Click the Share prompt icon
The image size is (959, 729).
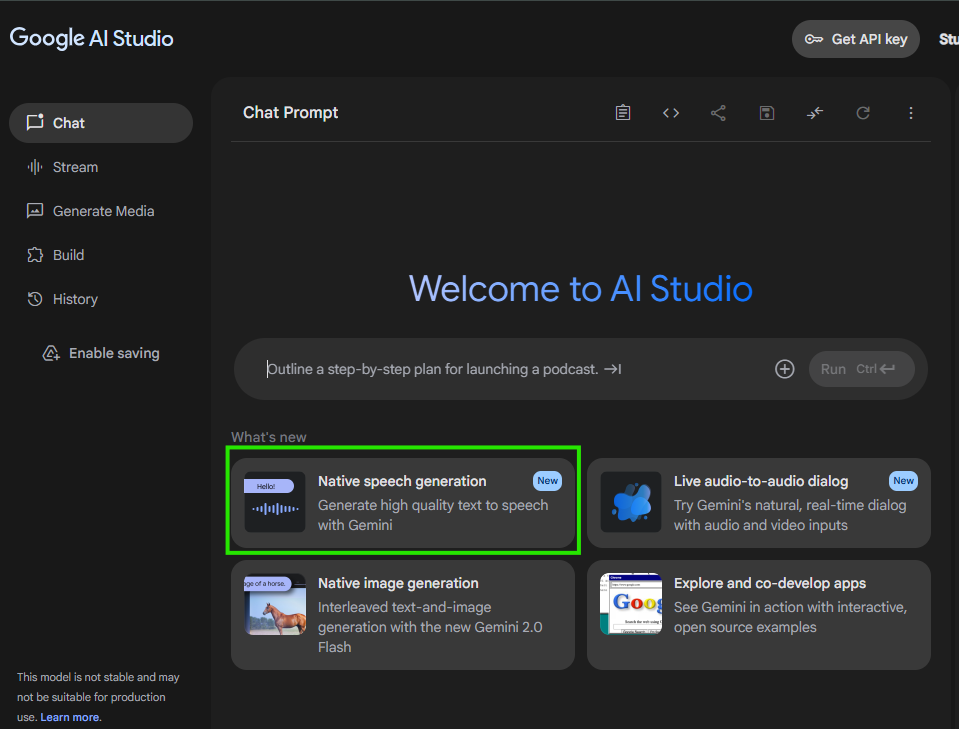[x=719, y=113]
